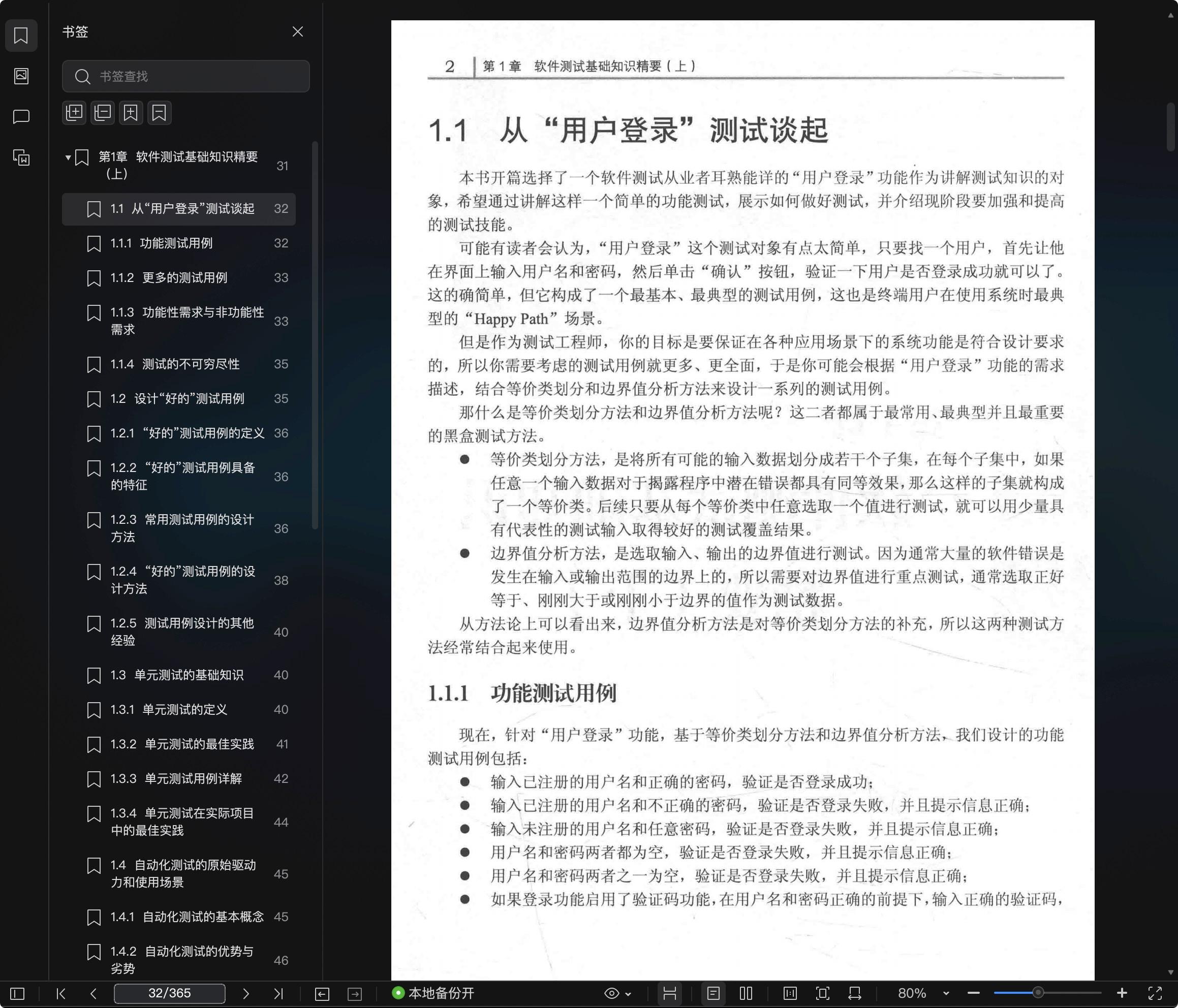Go to the first page
The width and height of the screenshot is (1178, 1008).
61,993
